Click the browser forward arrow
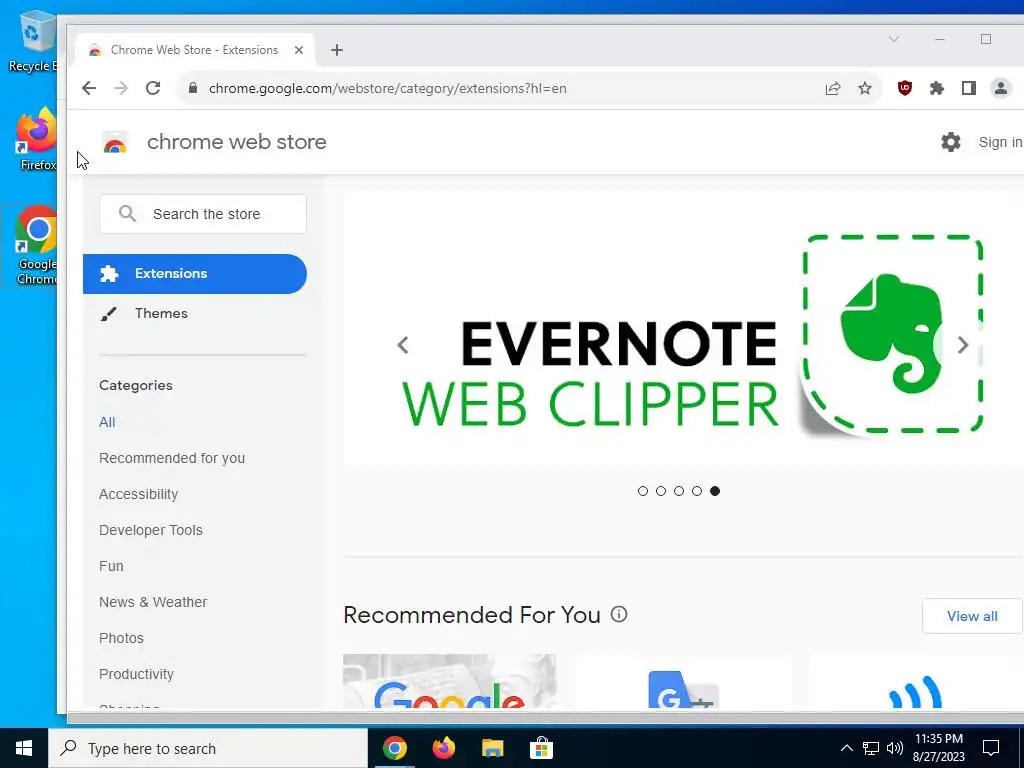 point(121,88)
